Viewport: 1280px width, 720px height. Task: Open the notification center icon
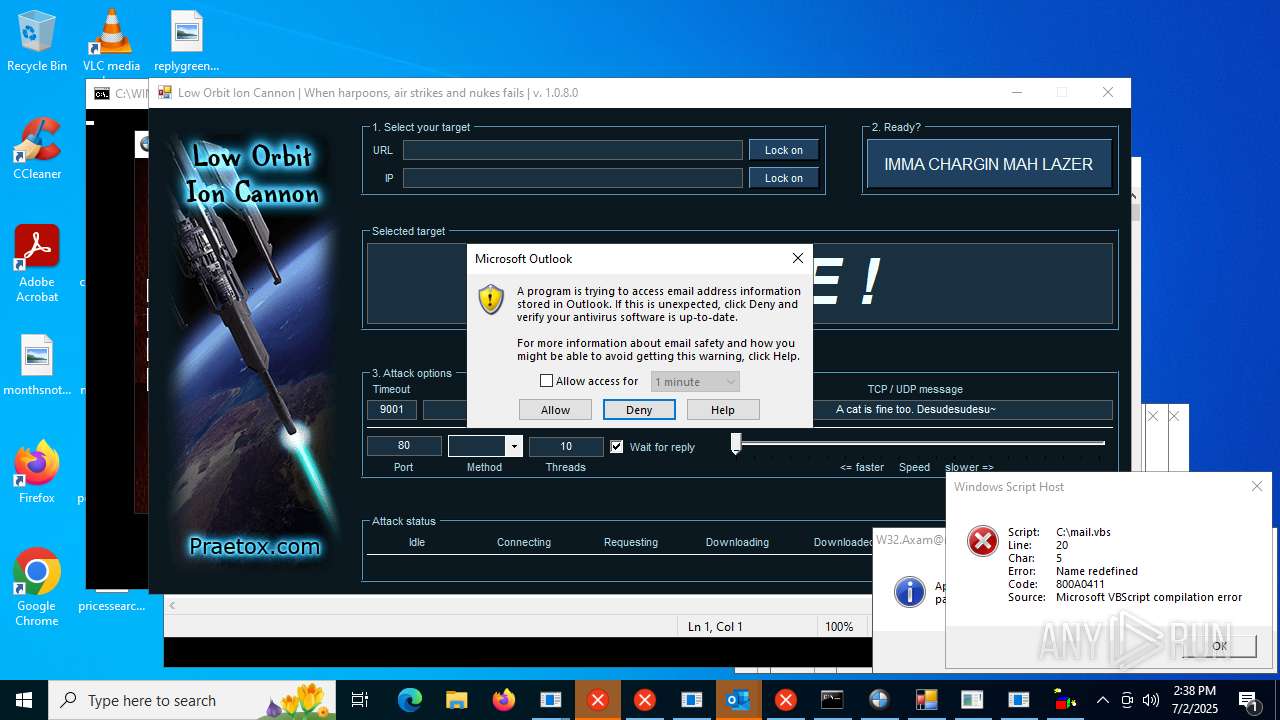(1248, 700)
